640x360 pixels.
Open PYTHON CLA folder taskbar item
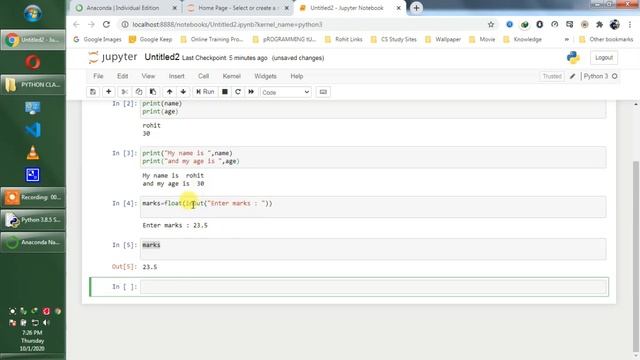(x=33, y=85)
